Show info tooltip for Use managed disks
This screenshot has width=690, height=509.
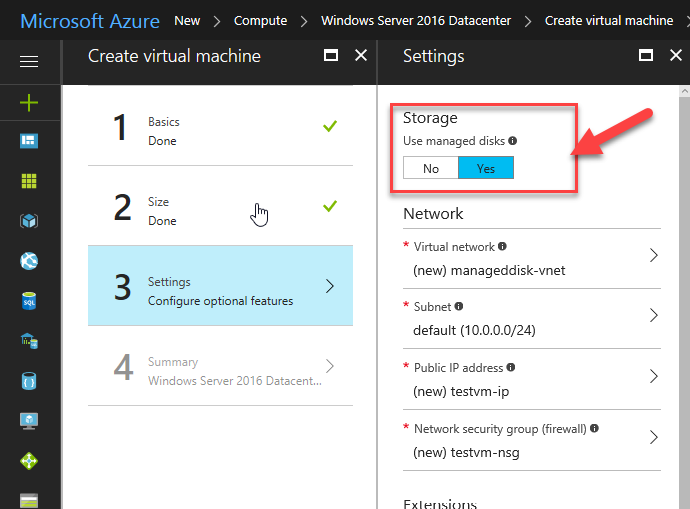coord(513,142)
